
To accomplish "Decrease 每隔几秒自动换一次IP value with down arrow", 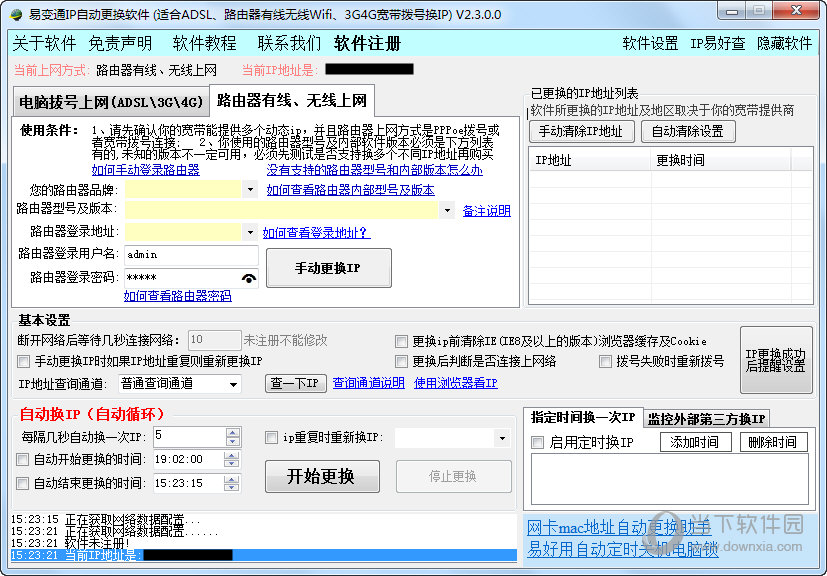I will (x=233, y=441).
